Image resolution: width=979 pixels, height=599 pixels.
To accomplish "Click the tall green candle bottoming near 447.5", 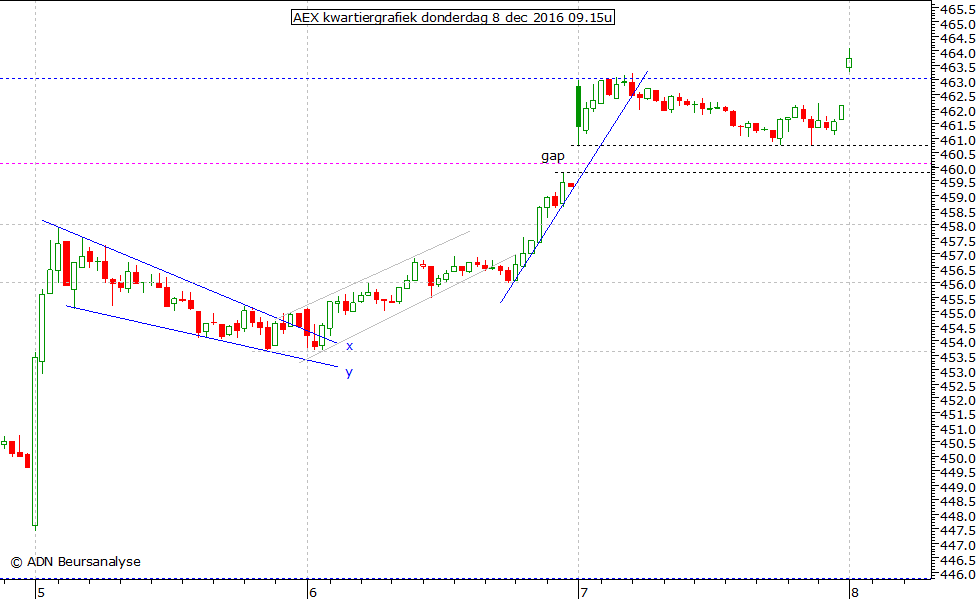I will coord(35,441).
